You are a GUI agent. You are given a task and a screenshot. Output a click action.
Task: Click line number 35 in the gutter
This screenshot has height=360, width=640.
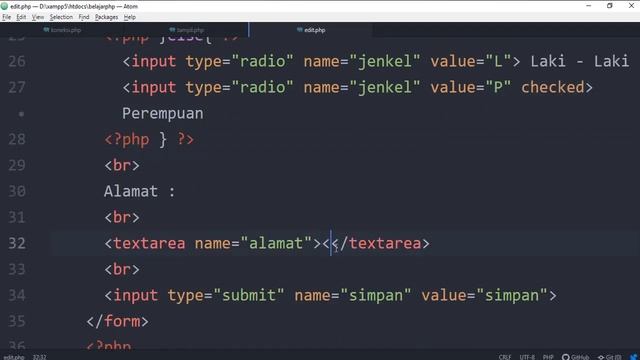pyautogui.click(x=17, y=321)
